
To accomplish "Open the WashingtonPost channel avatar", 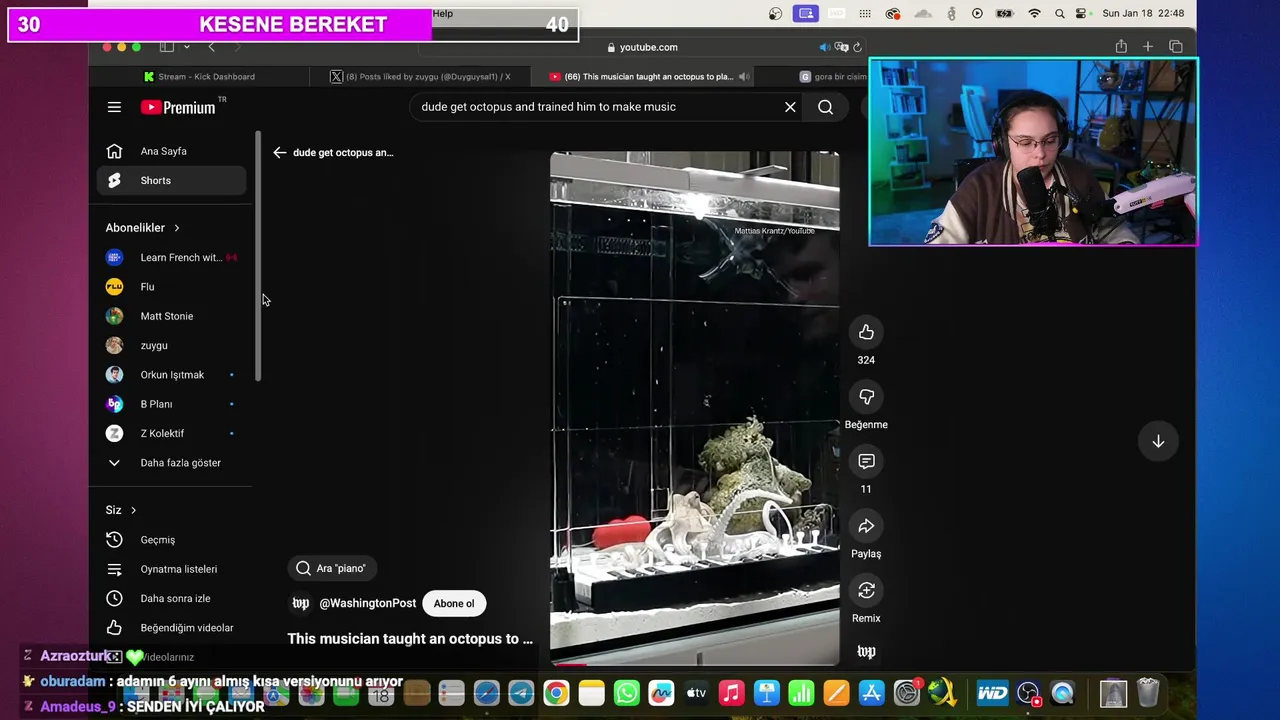I will click(300, 603).
